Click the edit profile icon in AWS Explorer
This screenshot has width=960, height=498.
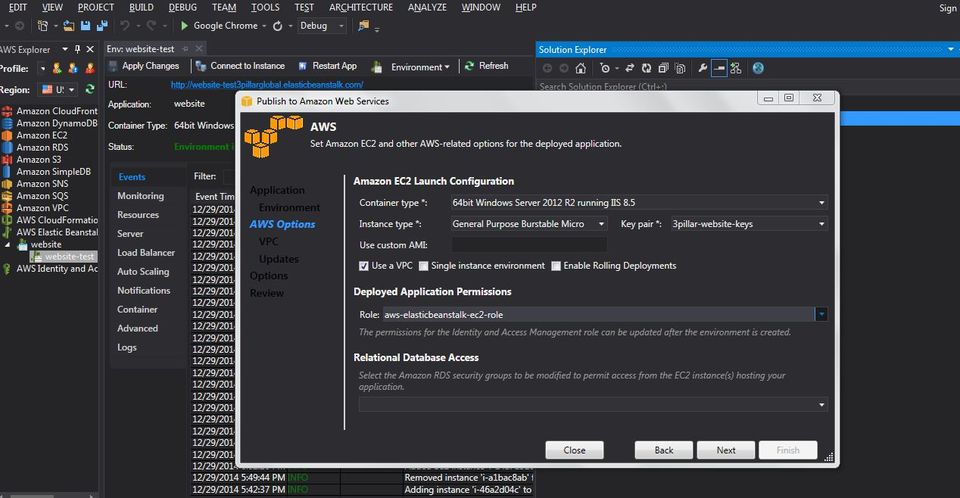tap(73, 69)
